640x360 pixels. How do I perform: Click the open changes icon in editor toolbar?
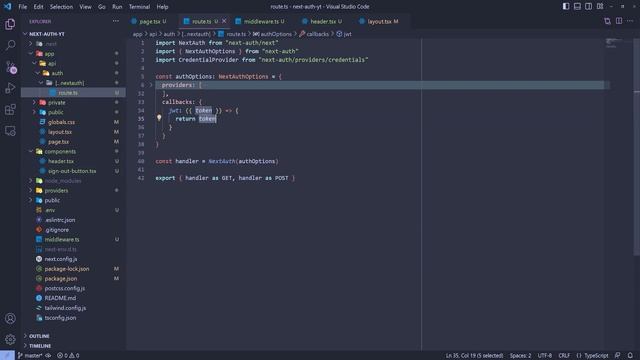(x=607, y=21)
